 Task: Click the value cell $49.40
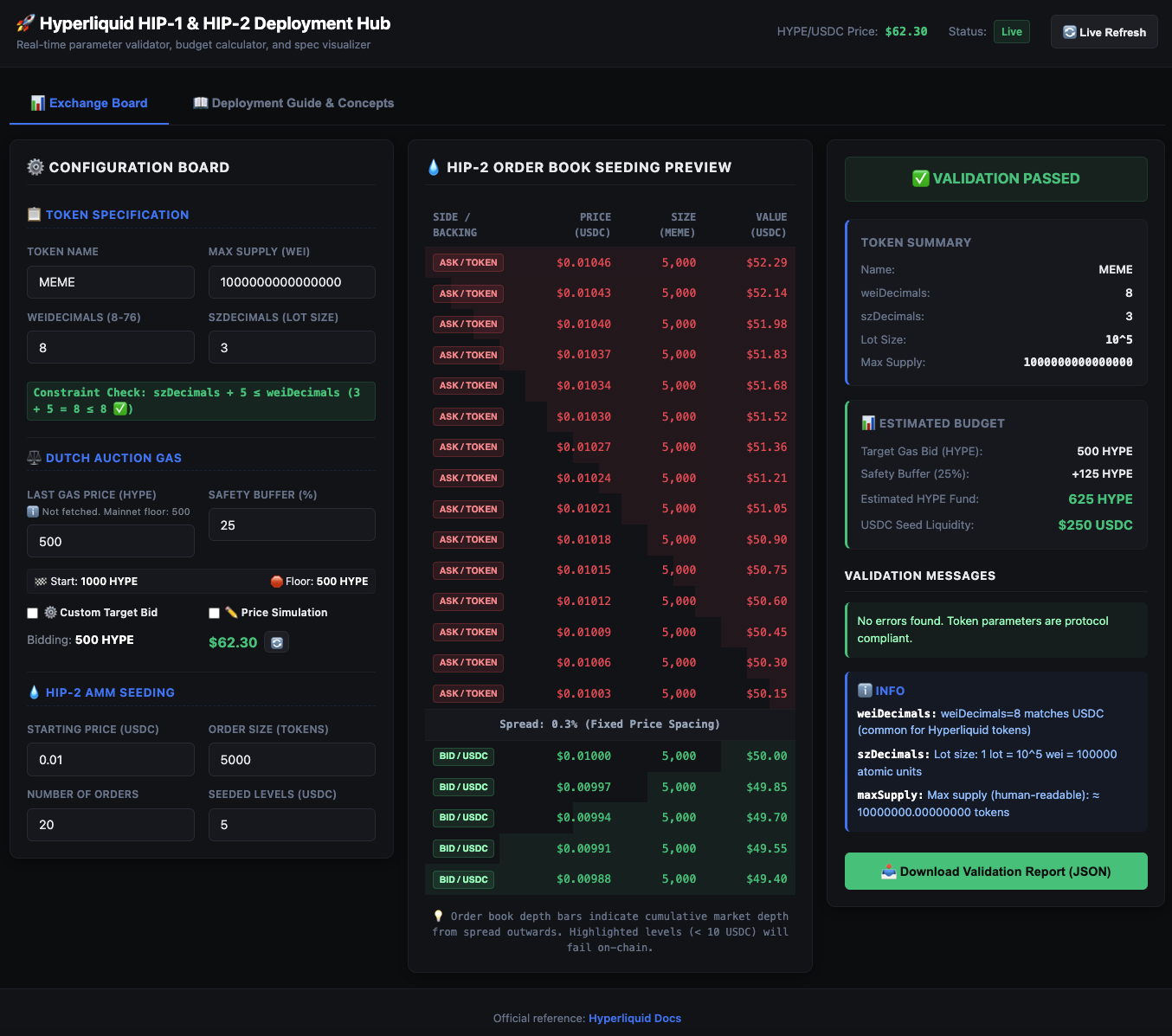[767, 879]
